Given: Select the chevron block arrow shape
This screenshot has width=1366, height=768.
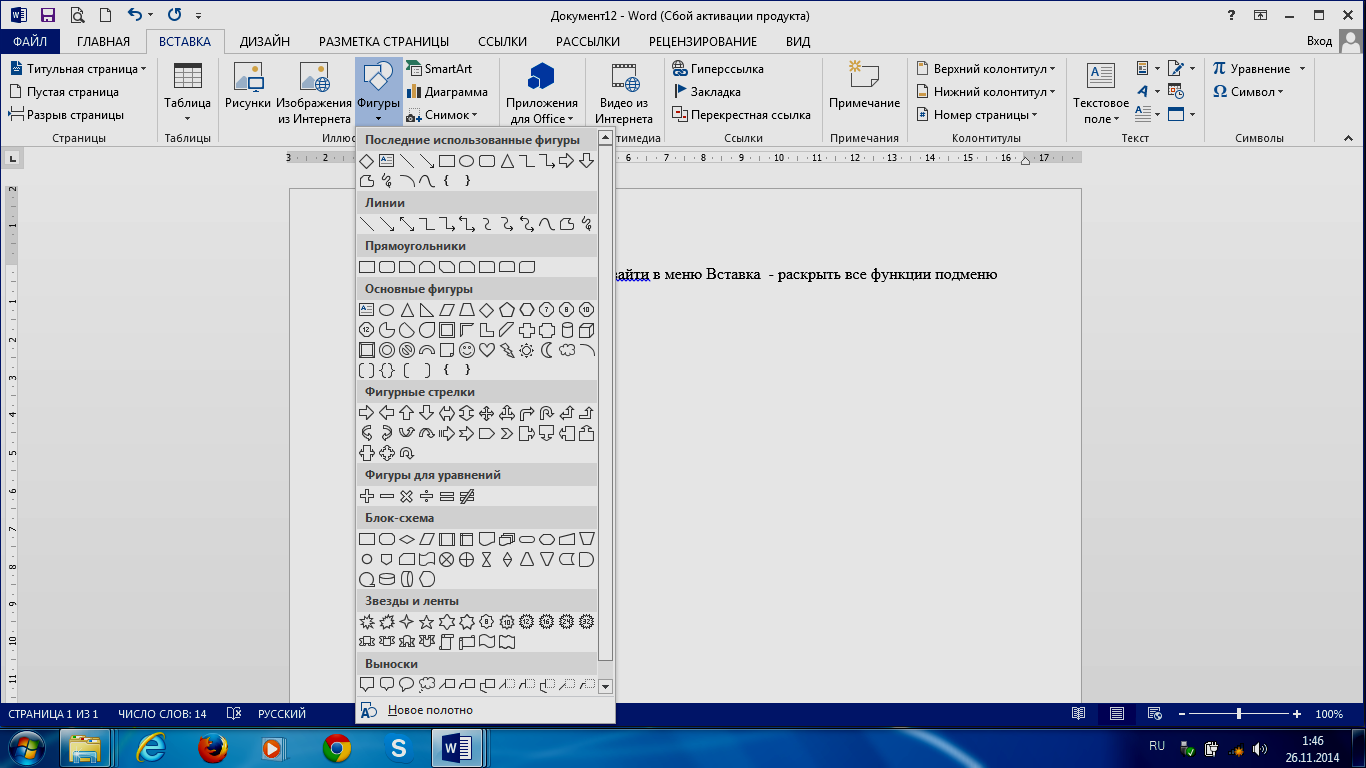Looking at the screenshot, I should pos(507,433).
